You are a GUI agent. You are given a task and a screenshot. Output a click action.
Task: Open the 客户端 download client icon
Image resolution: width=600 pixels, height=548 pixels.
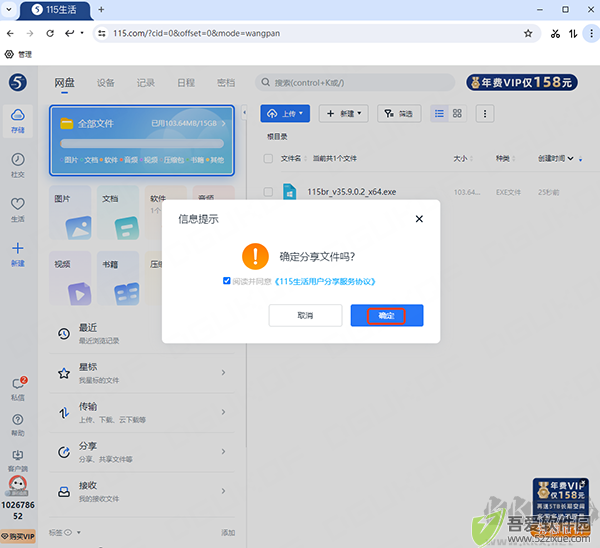18,460
